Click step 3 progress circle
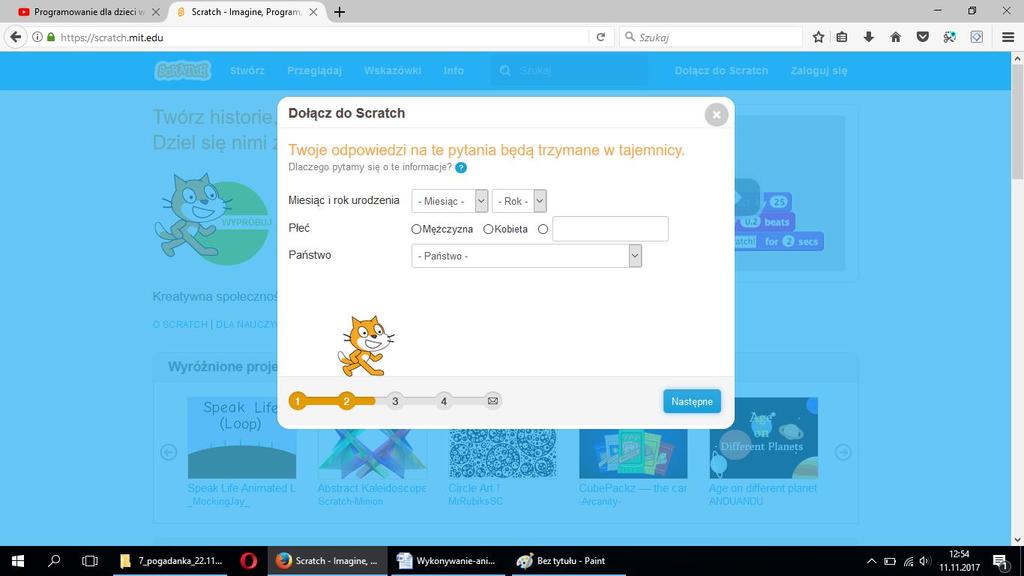This screenshot has width=1024, height=576. point(395,401)
